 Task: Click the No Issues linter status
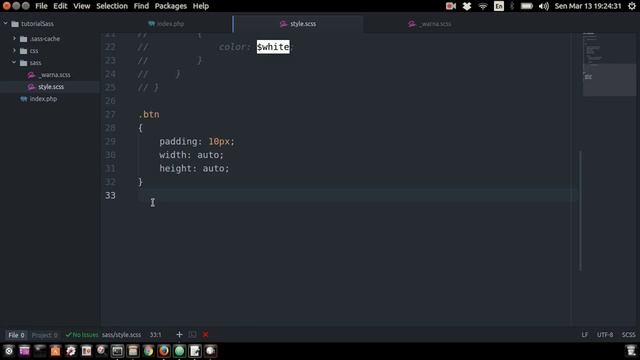pos(82,335)
